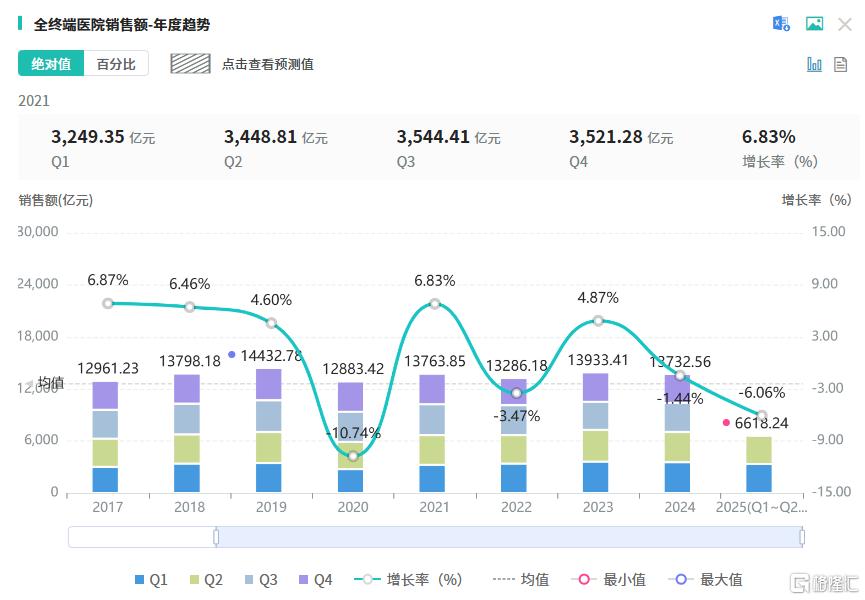865x600 pixels.
Task: Close the sales trend panel
Action: (x=845, y=24)
